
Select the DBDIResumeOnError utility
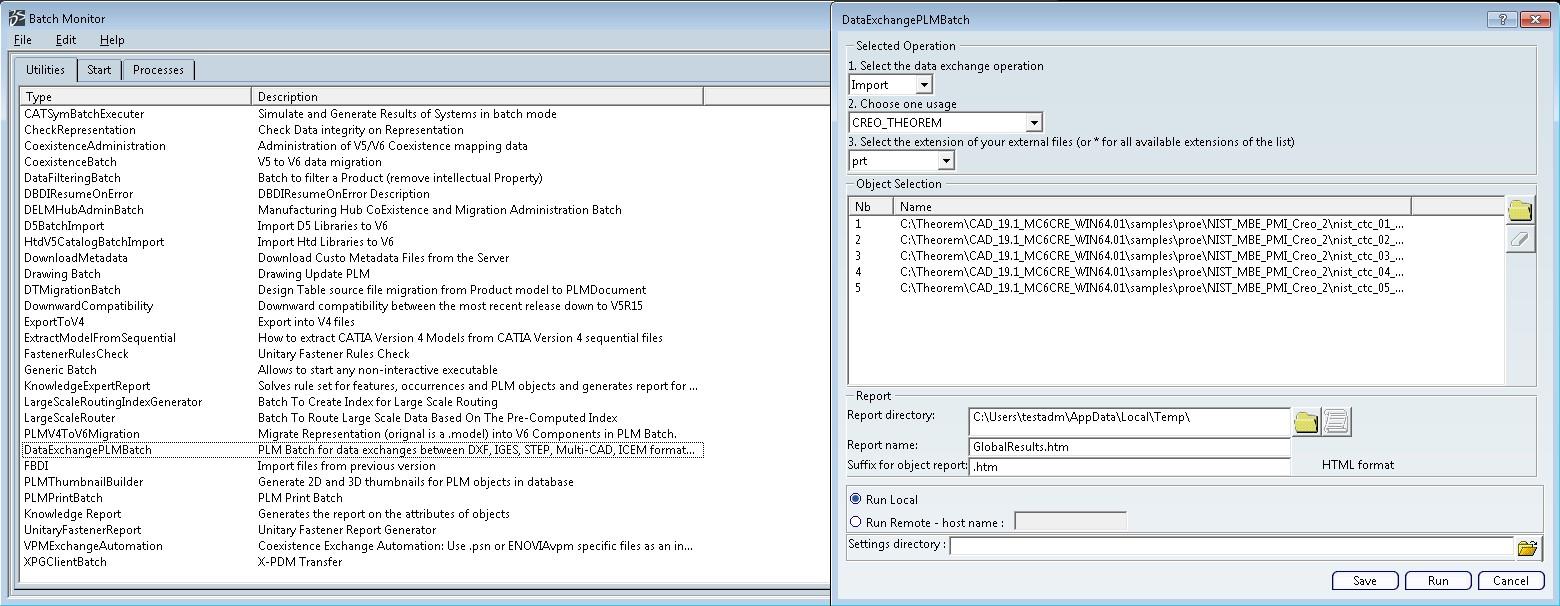pos(78,194)
